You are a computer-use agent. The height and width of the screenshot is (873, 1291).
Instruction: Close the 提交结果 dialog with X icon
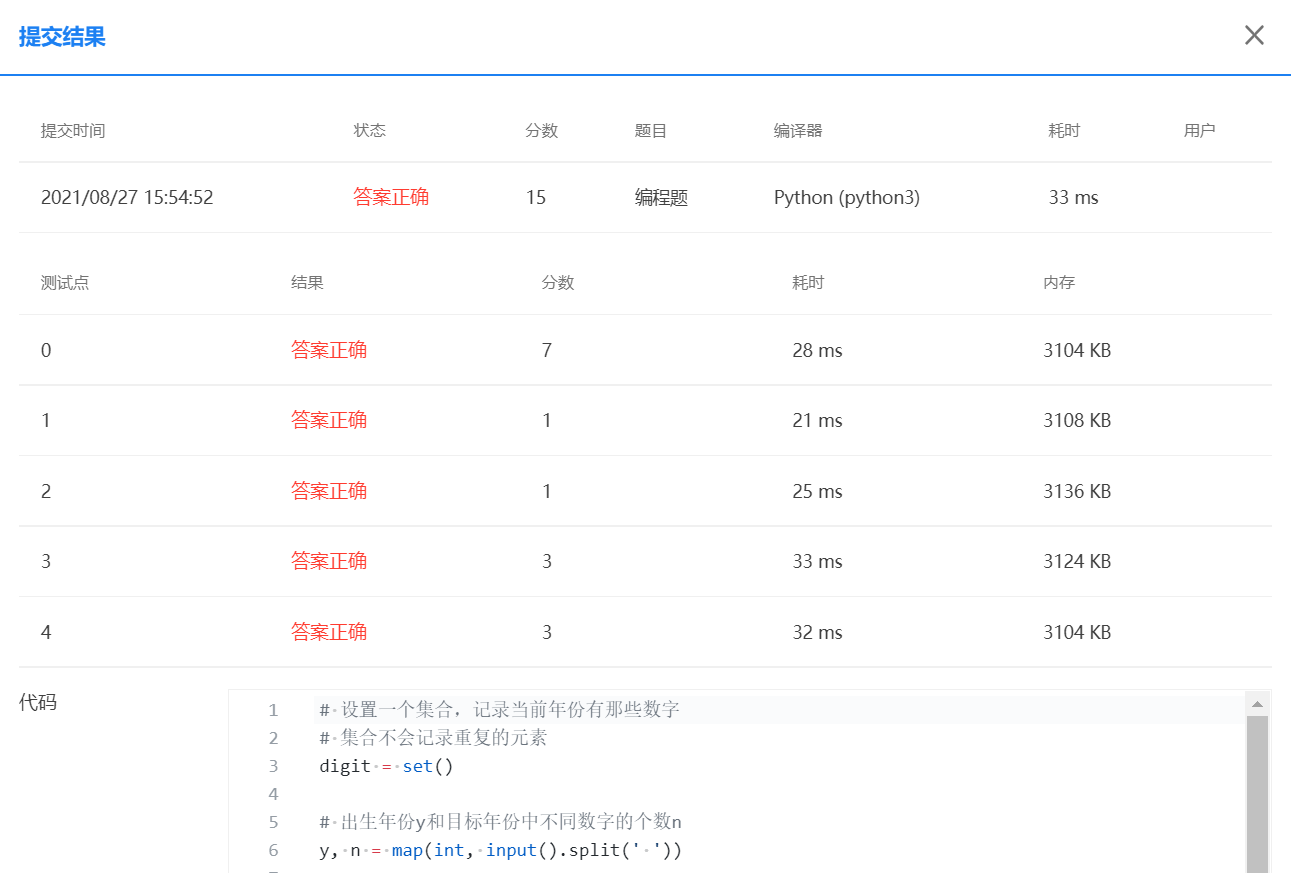tap(1254, 35)
